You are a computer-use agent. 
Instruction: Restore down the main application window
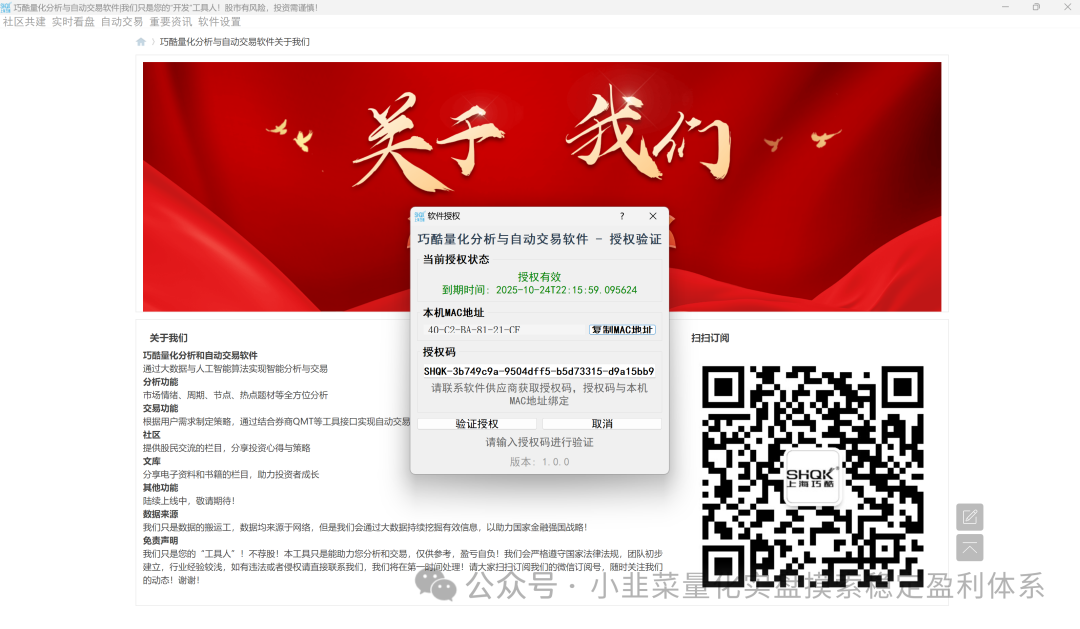coord(1037,7)
